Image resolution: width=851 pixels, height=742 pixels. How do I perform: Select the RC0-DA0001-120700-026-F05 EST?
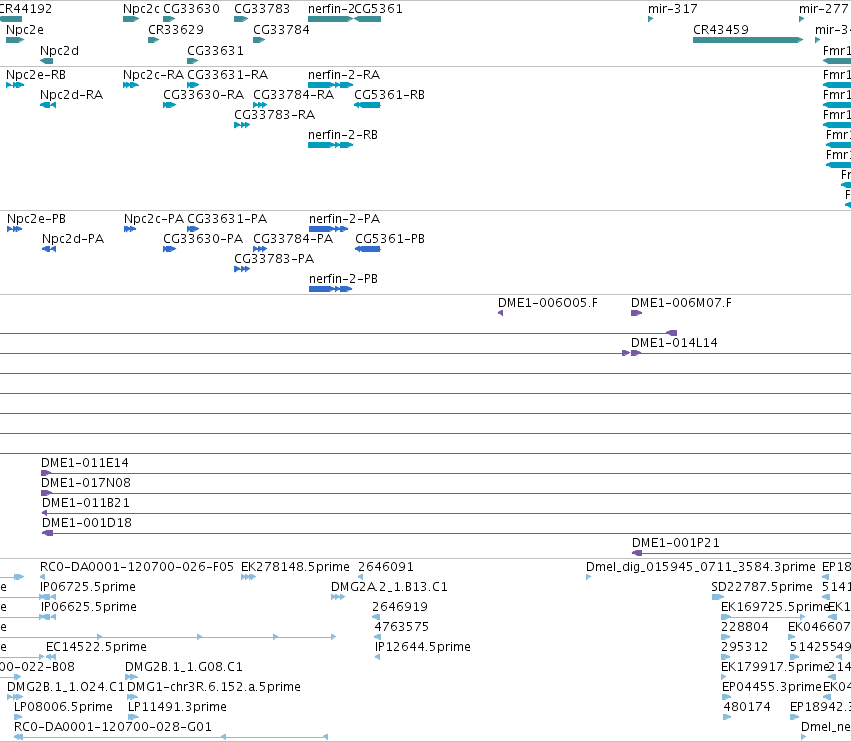(42, 577)
